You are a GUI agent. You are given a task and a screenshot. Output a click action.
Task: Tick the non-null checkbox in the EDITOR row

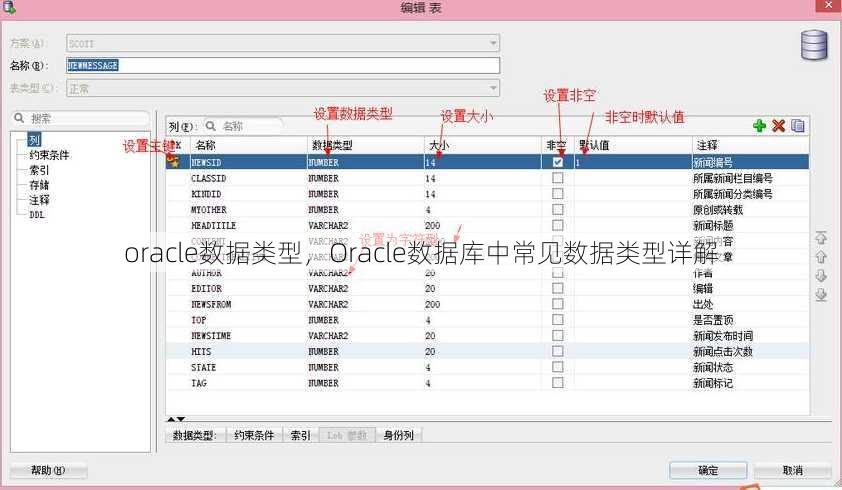pos(558,288)
